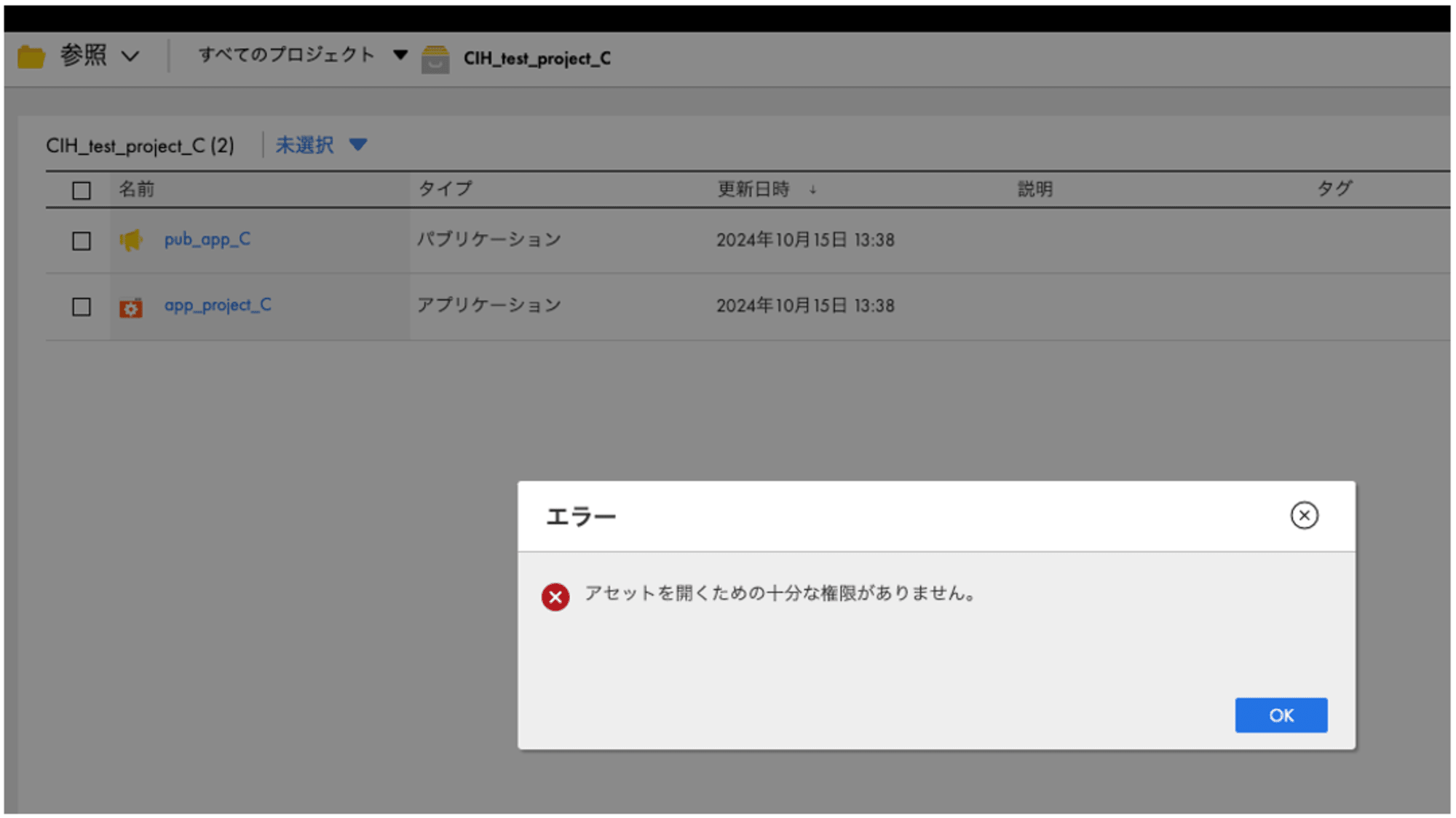This screenshot has width=1456, height=818.
Task: Open the 参照 folder icon
Action: 31,56
